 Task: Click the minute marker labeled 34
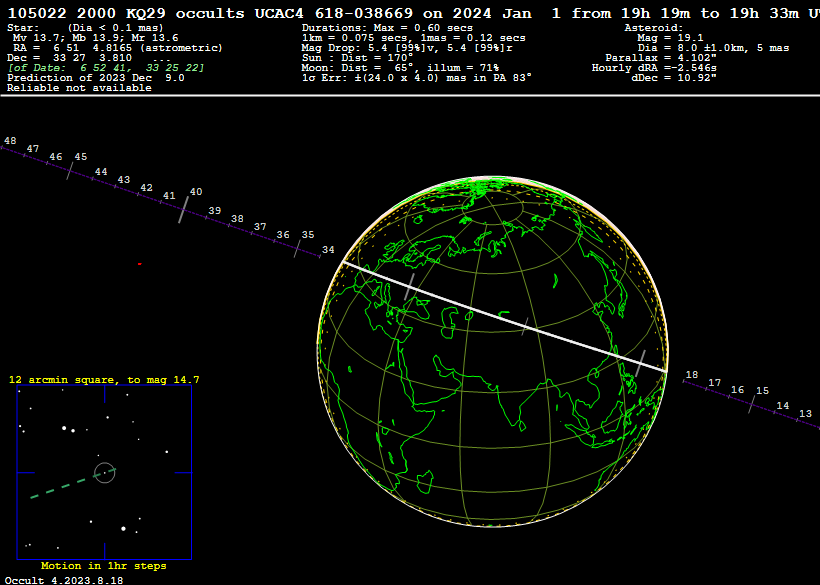click(328, 250)
